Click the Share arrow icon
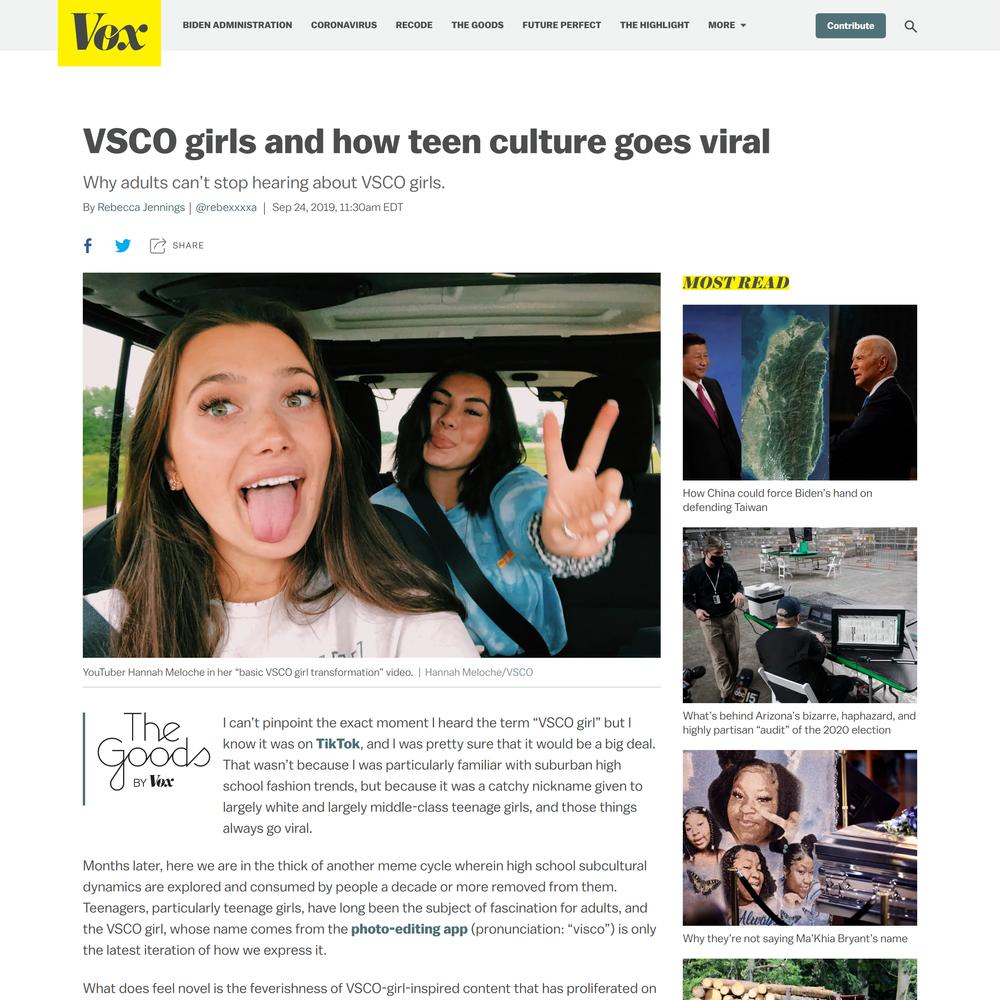 pos(158,246)
